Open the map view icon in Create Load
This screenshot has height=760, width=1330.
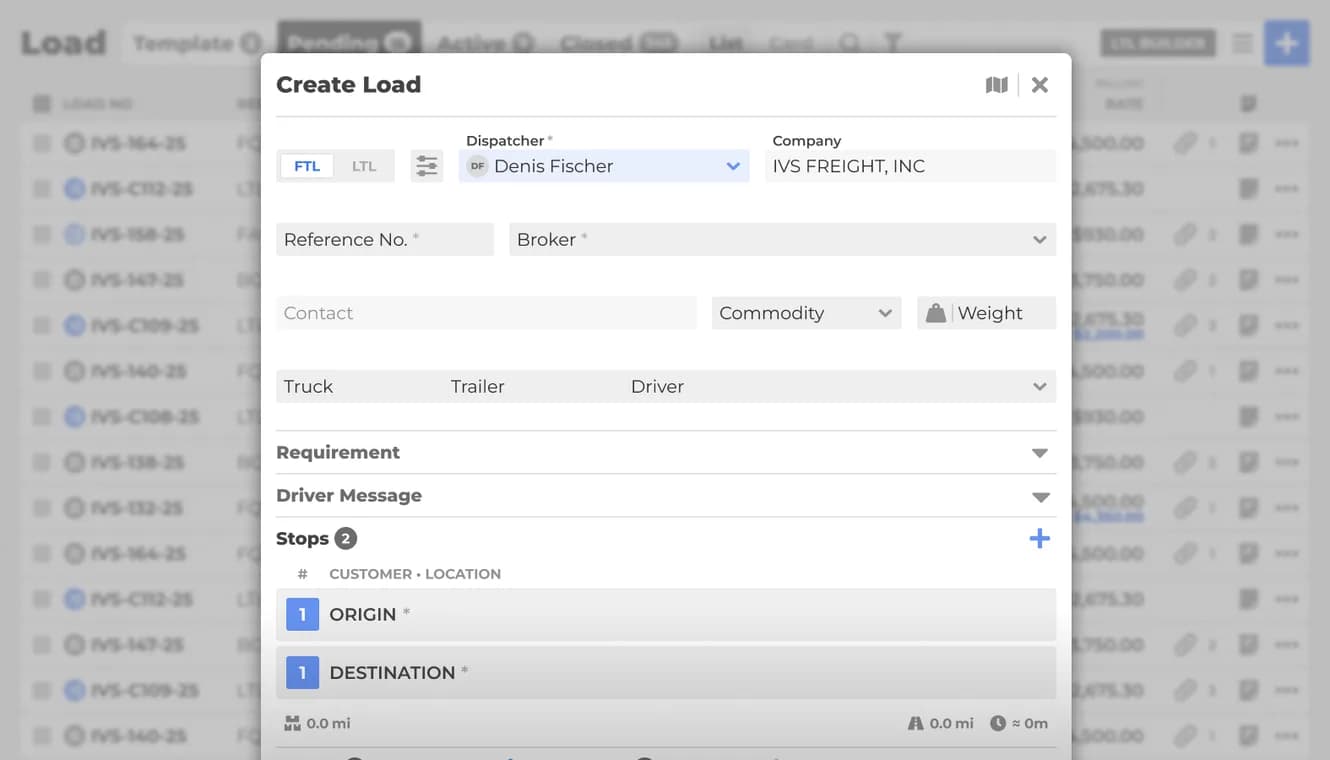[x=996, y=85]
